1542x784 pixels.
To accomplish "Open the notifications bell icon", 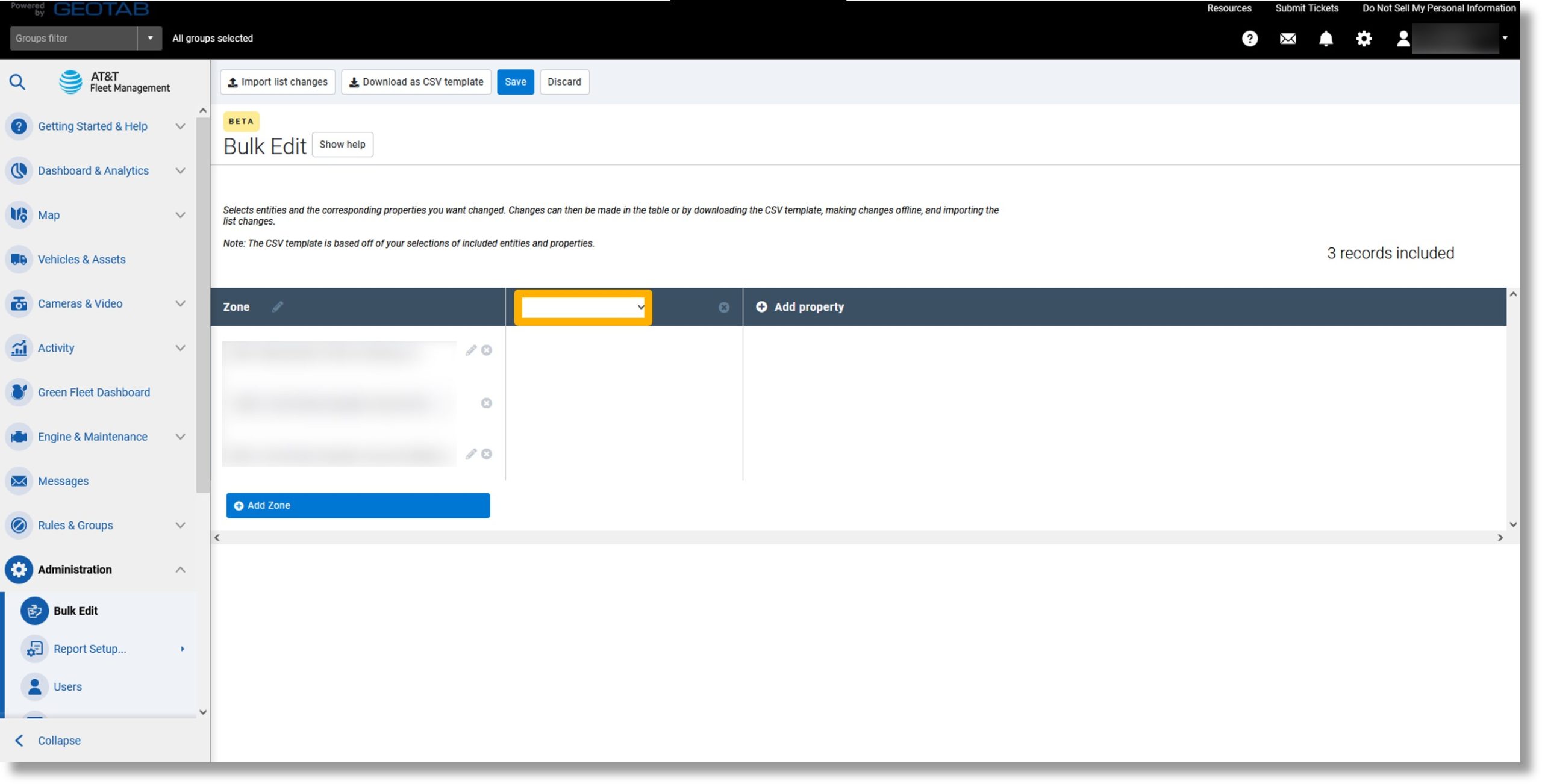I will pos(1326,39).
